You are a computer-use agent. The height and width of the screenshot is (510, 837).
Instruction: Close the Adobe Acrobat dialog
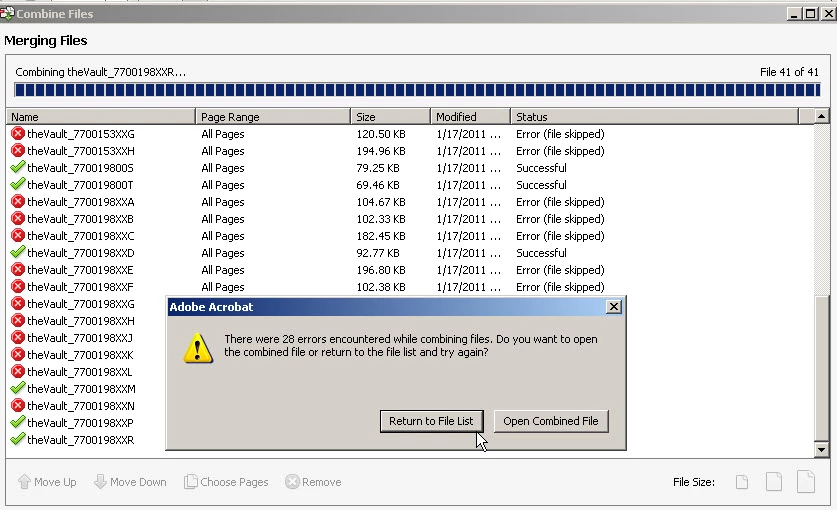pos(614,307)
